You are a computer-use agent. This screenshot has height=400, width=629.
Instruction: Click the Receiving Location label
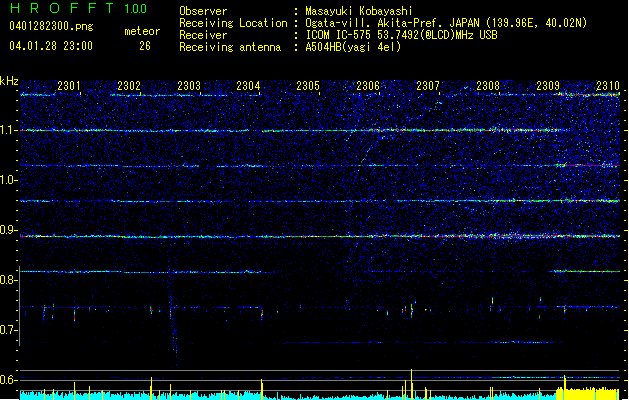point(233,23)
